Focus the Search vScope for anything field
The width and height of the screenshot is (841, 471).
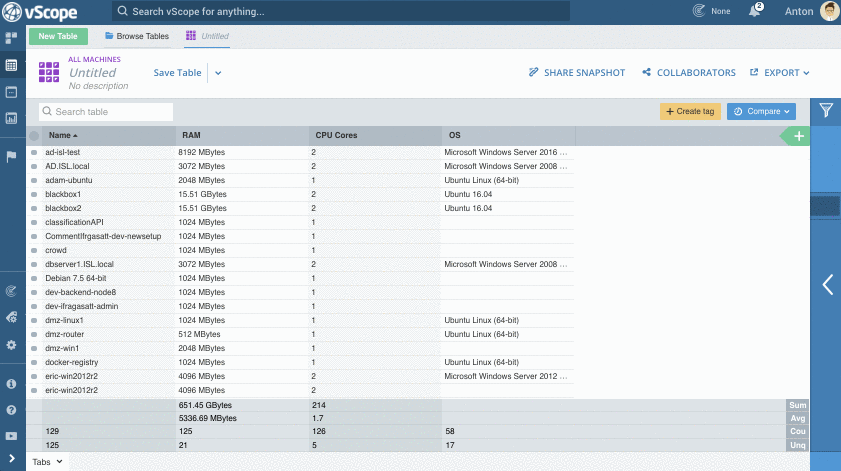pos(341,11)
